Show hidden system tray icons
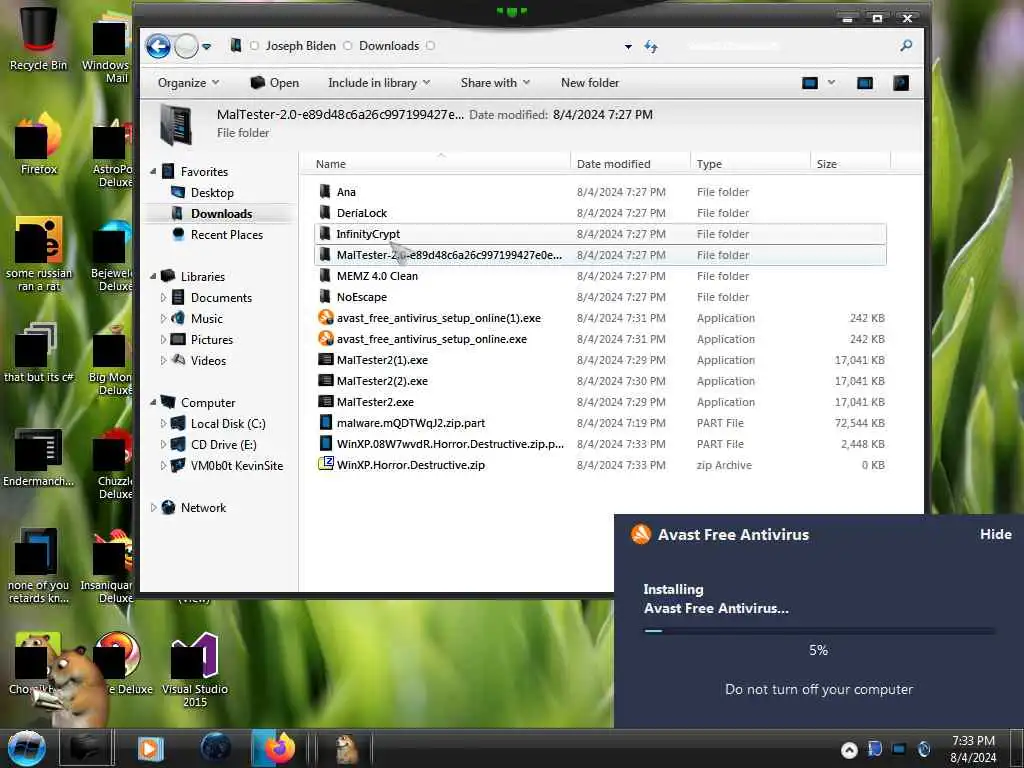Screen dimensions: 1024x768 coord(848,750)
